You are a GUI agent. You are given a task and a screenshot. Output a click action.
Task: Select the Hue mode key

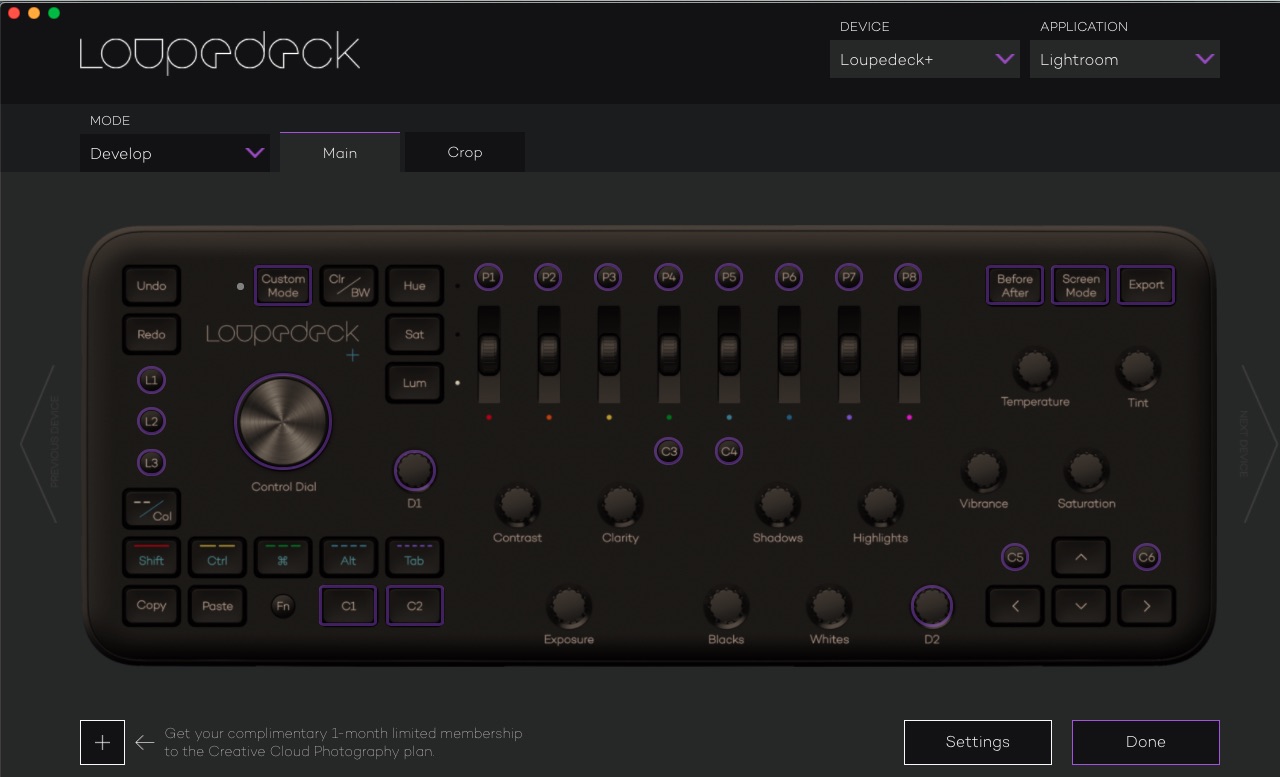click(414, 286)
